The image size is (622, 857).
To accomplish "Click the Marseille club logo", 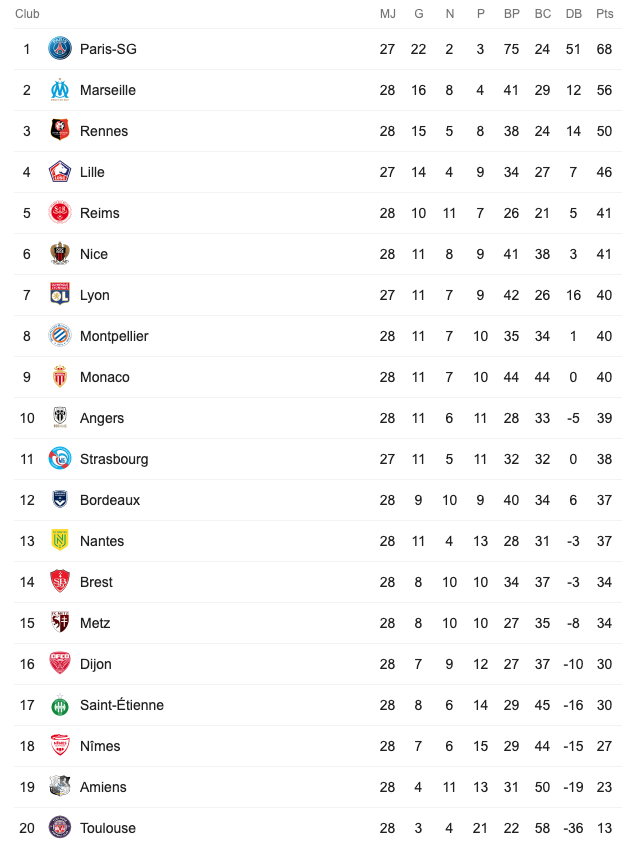I will 60,90.
